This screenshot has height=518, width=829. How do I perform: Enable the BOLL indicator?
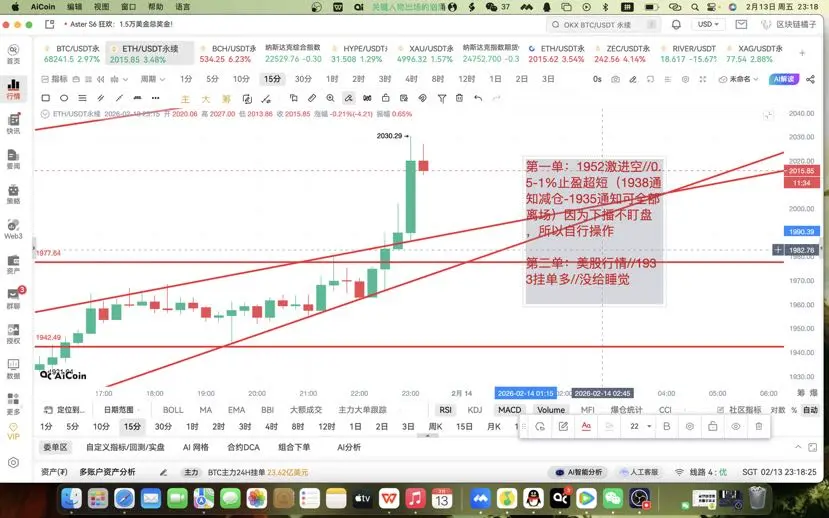(x=173, y=410)
